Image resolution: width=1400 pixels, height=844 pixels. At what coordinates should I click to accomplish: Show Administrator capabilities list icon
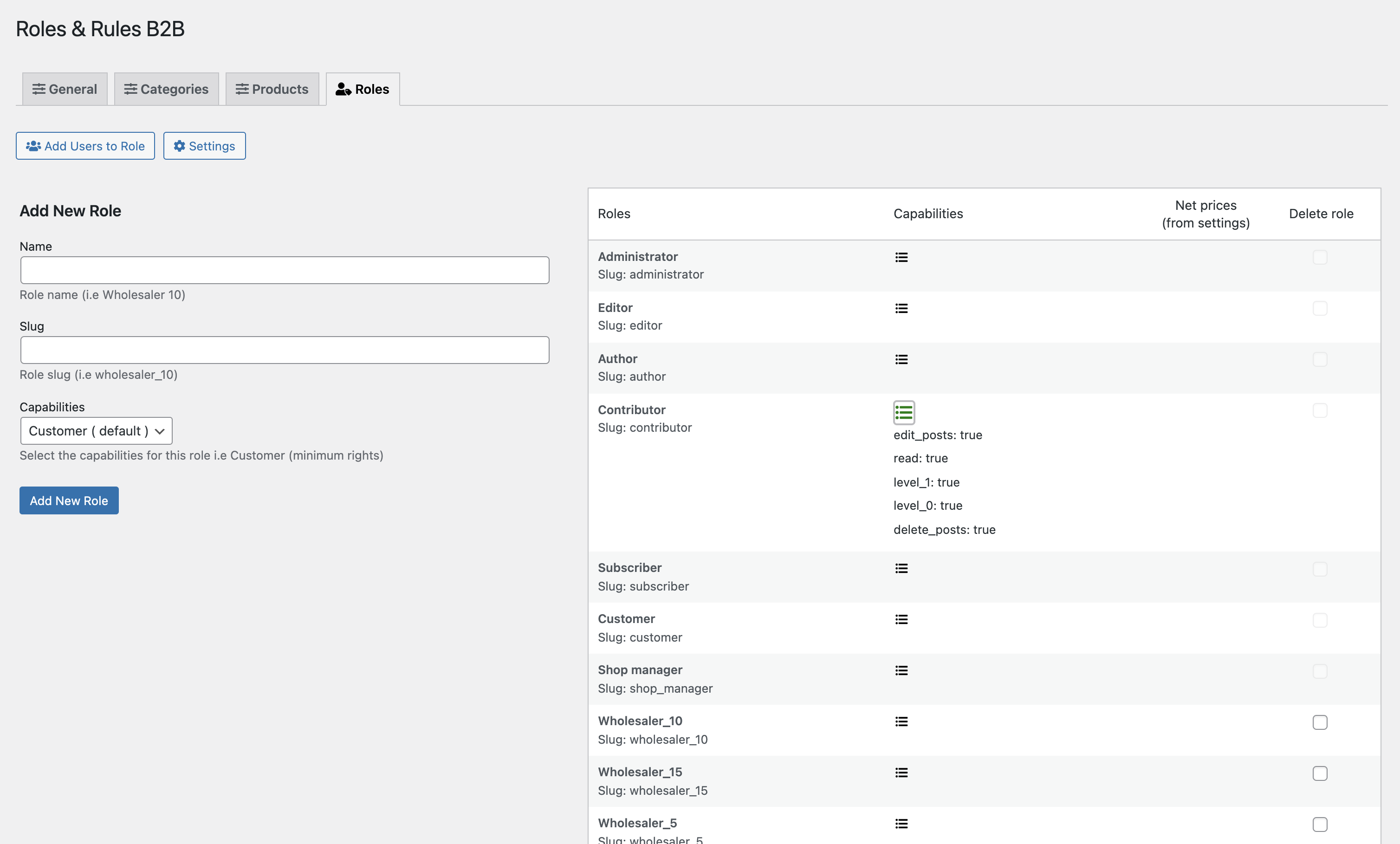pyautogui.click(x=901, y=258)
